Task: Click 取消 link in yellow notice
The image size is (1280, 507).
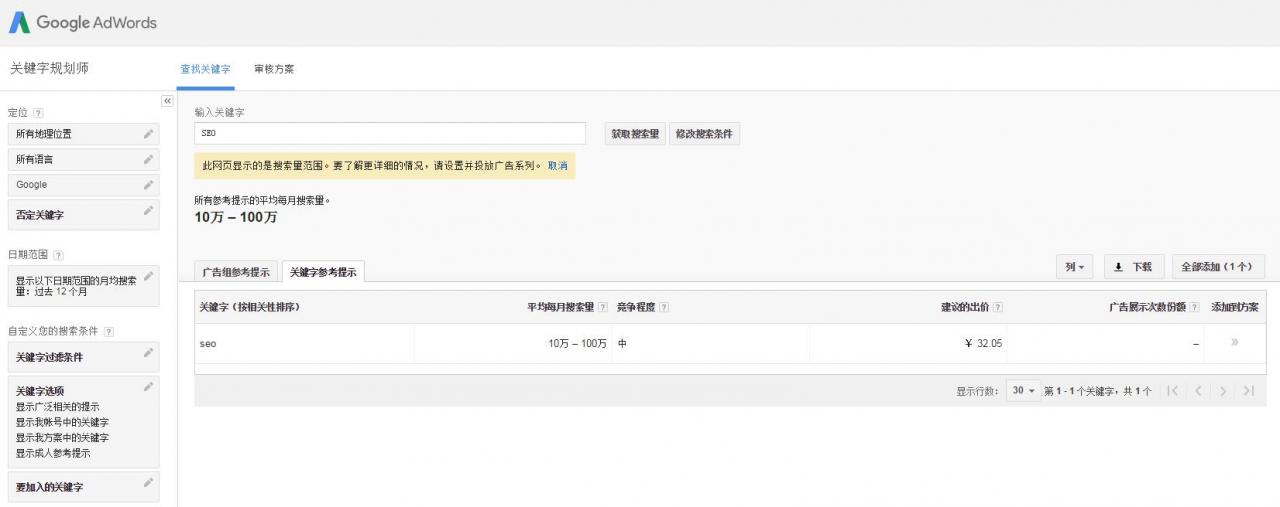Action: coord(557,166)
